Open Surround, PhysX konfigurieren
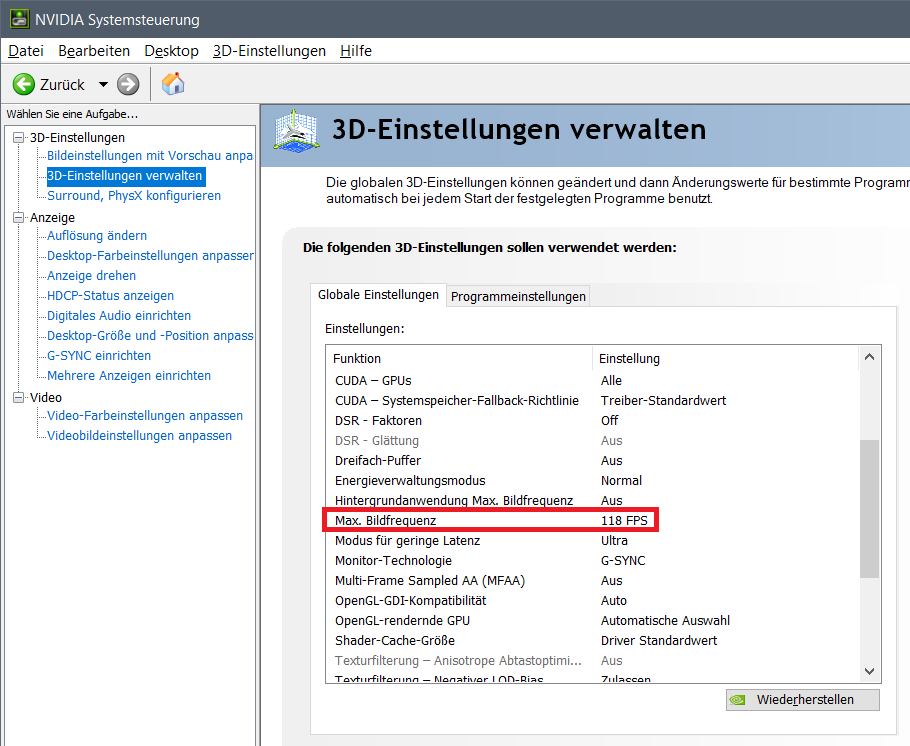The width and height of the screenshot is (910, 746). (134, 196)
